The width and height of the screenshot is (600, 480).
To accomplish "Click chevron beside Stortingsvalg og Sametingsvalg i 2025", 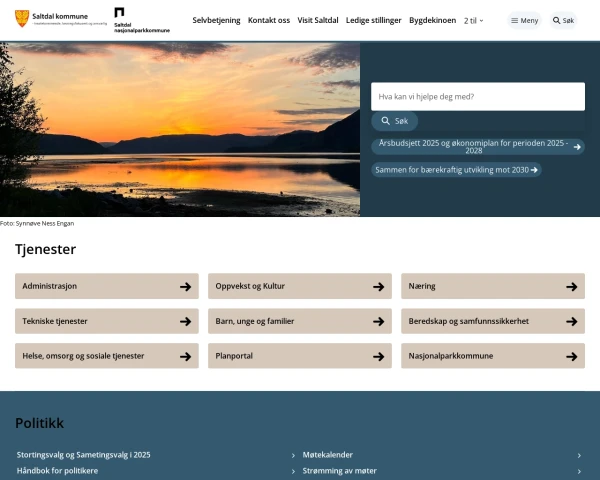I will [293, 456].
